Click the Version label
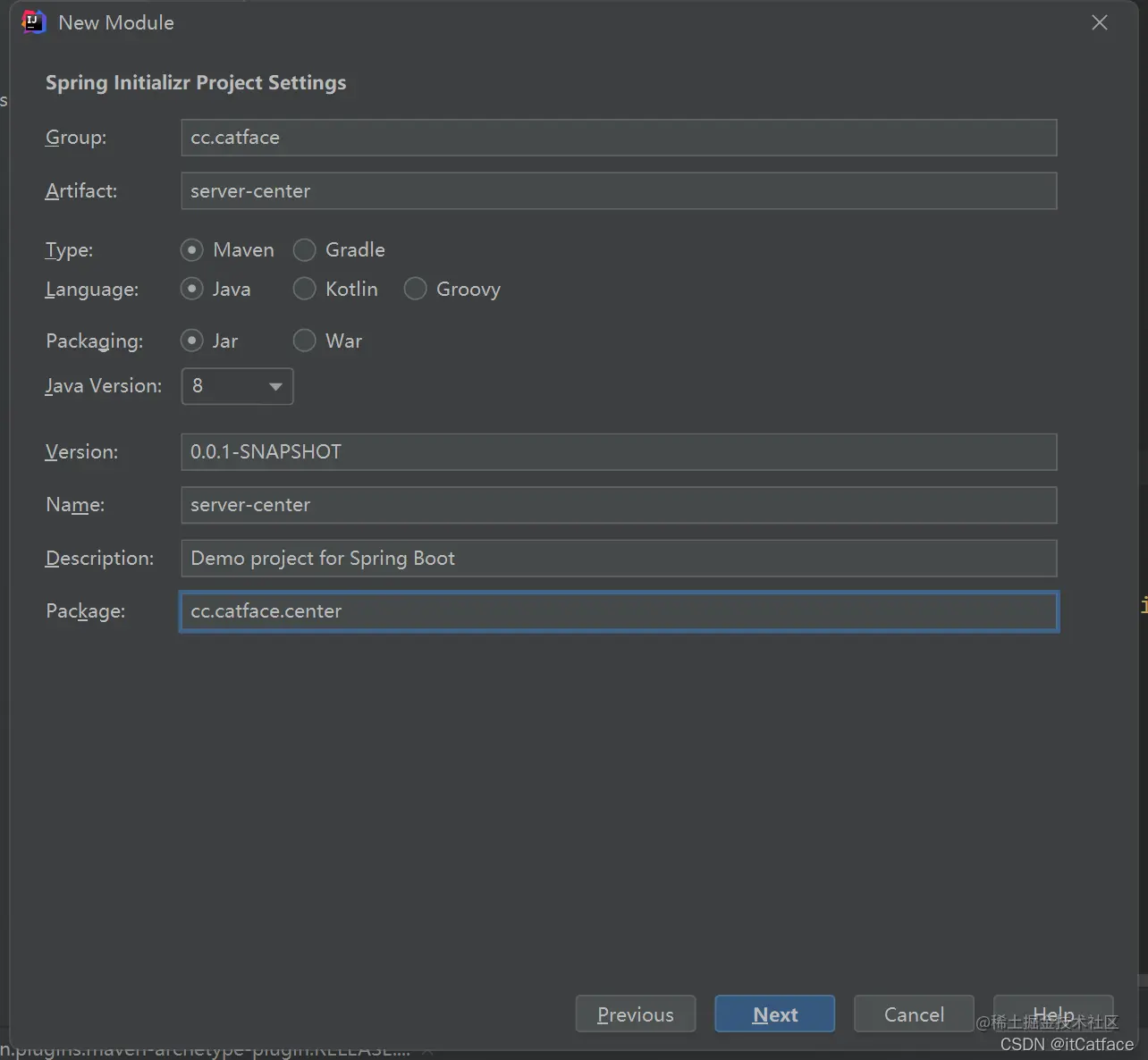The height and width of the screenshot is (1060, 1148). tap(82, 452)
